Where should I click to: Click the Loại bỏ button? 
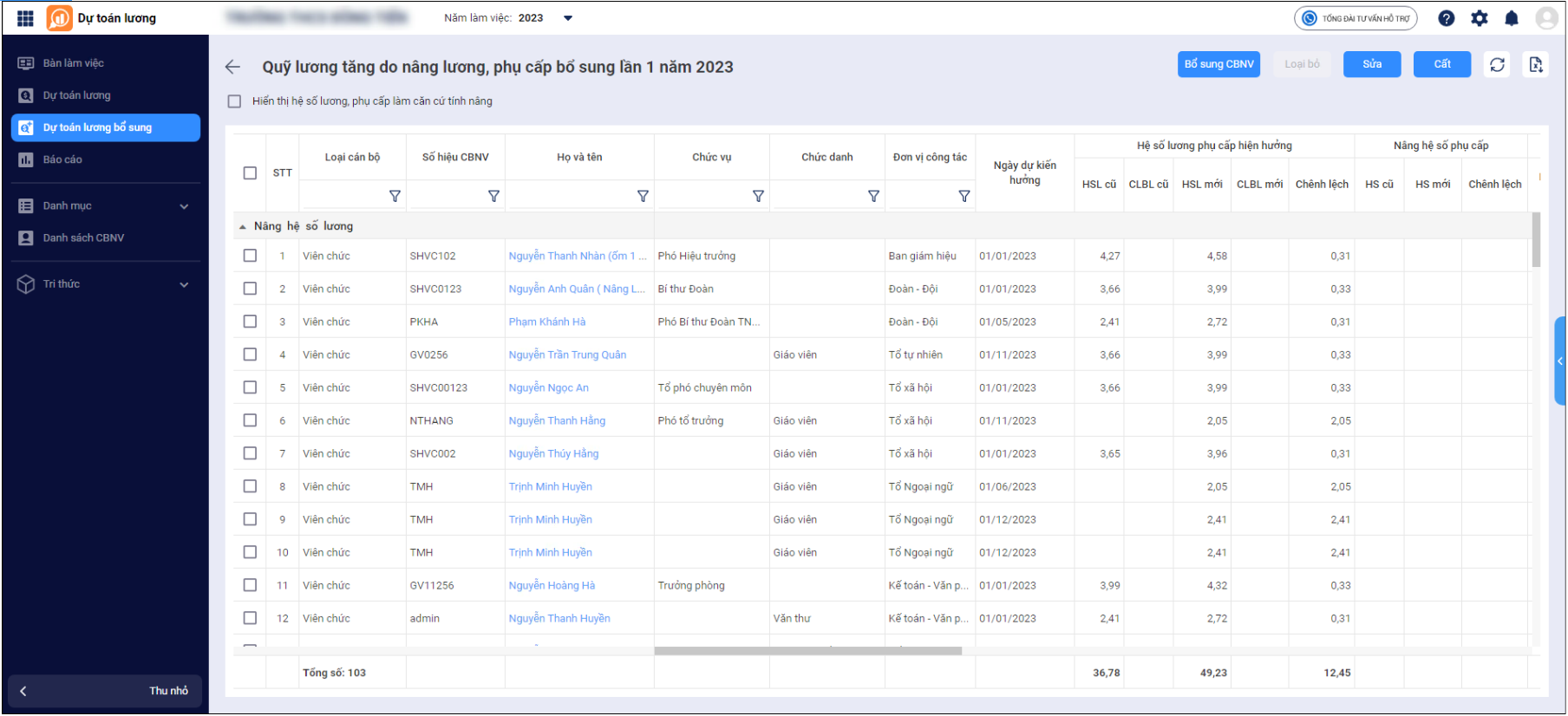1302,64
